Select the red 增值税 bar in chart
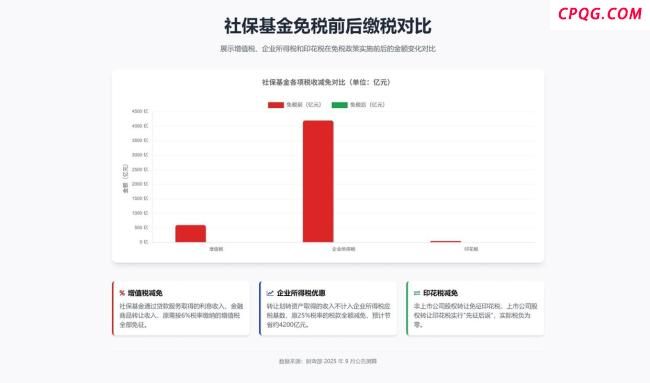The height and width of the screenshot is (383, 650). (191, 233)
